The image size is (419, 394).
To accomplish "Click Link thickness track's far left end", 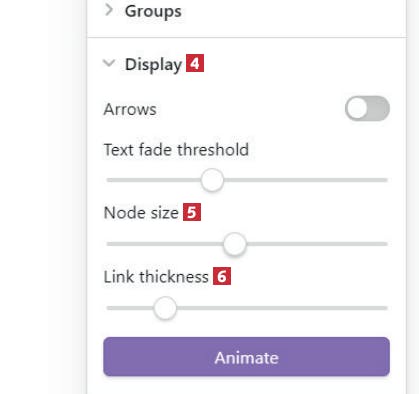I will [x=109, y=308].
